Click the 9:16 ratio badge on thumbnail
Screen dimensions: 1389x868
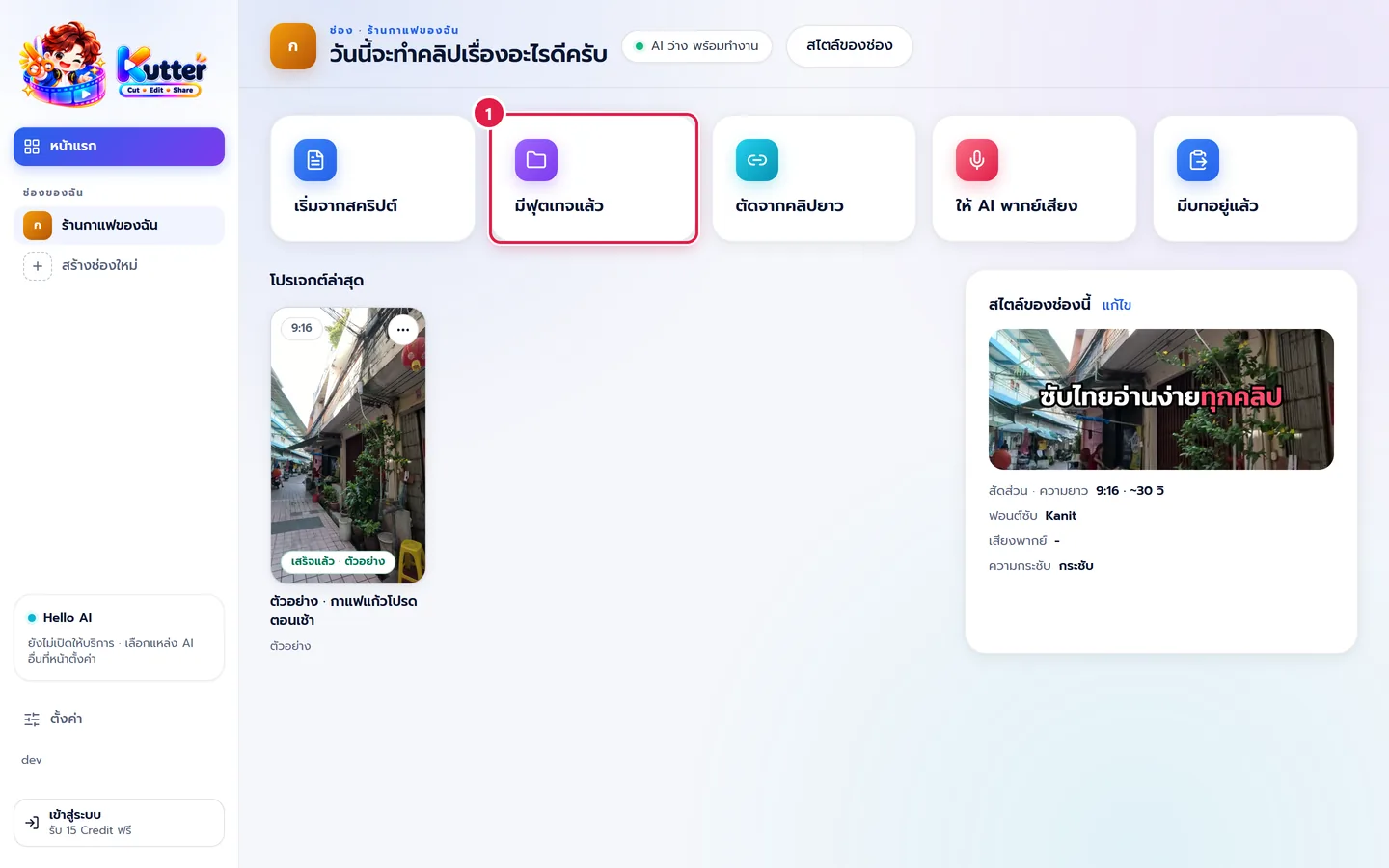tap(302, 328)
